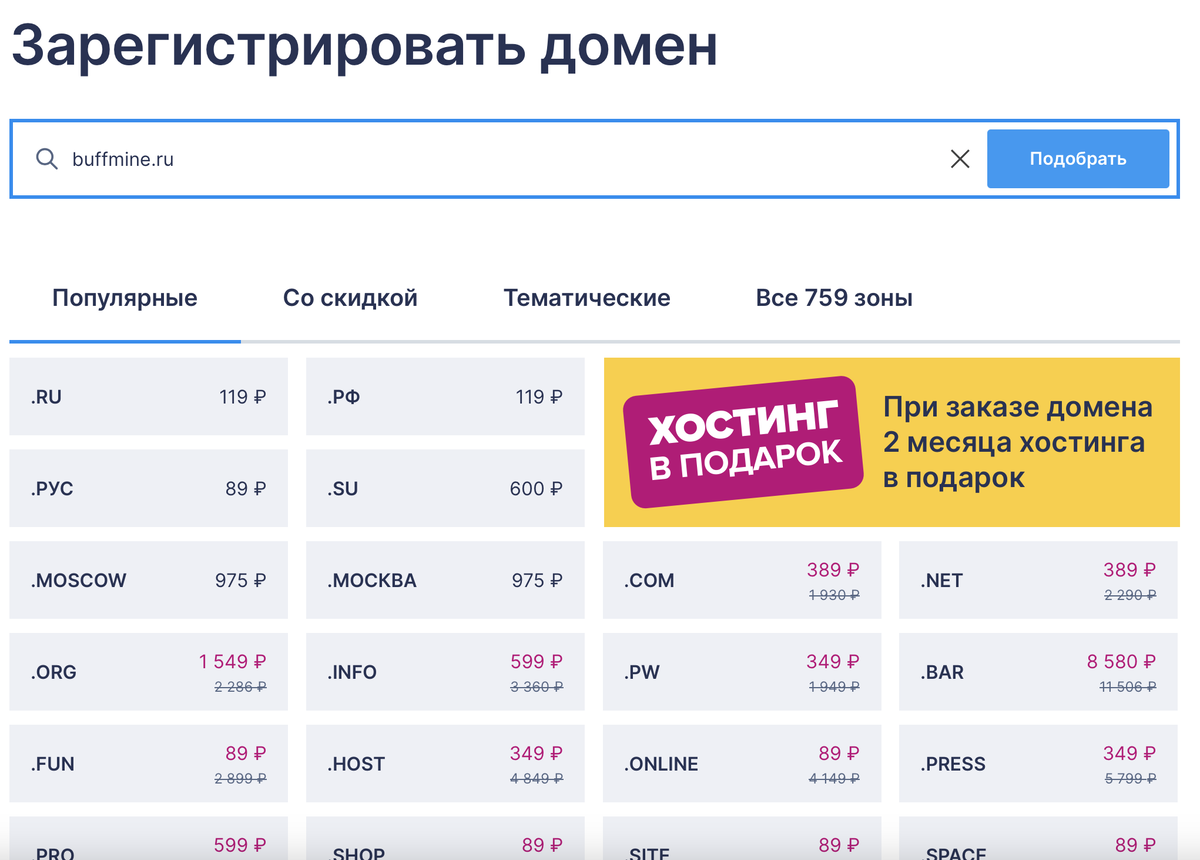Screen dimensions: 1200x860
Task: Choose the .ONLINE zone priced 89 ₽
Action: (x=742, y=763)
